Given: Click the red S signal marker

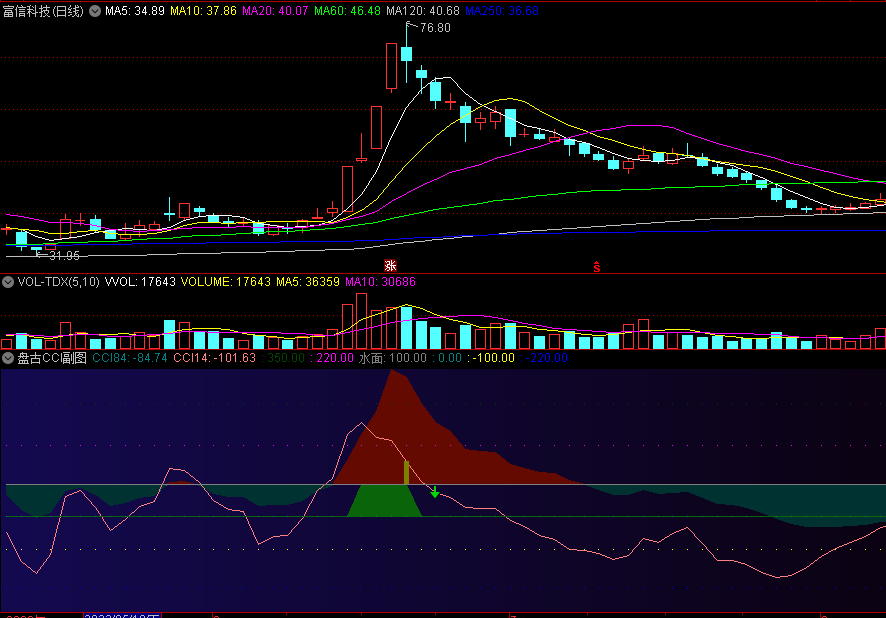Looking at the screenshot, I should click(x=597, y=267).
